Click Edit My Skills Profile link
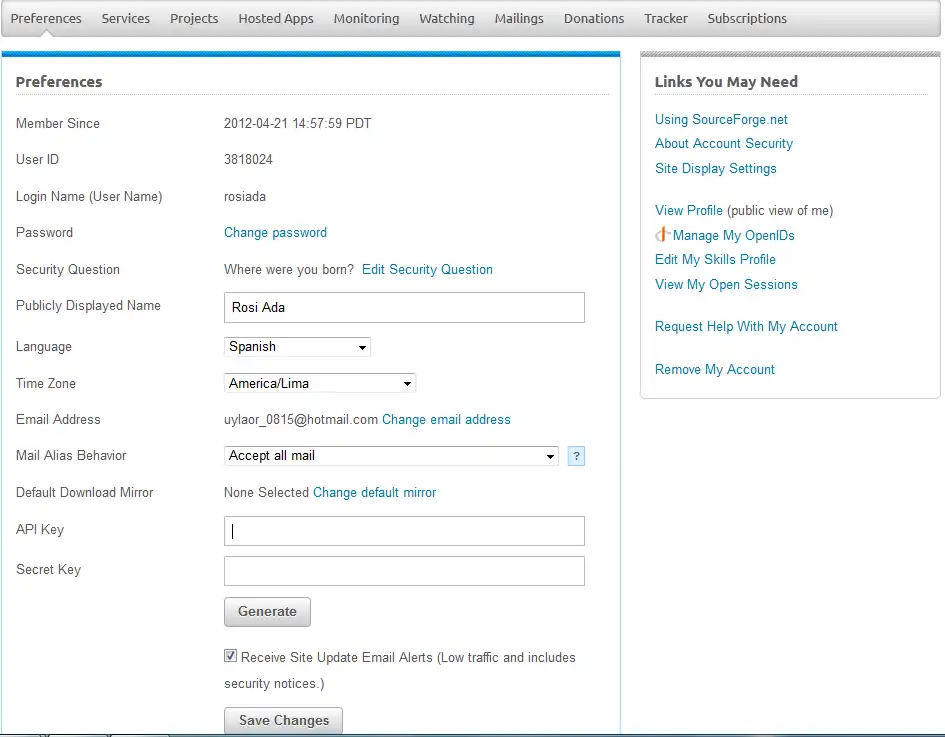 point(715,259)
